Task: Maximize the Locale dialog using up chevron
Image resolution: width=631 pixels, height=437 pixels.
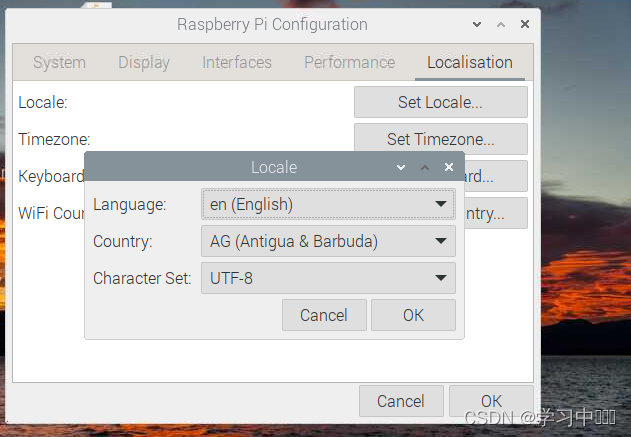Action: click(x=425, y=167)
